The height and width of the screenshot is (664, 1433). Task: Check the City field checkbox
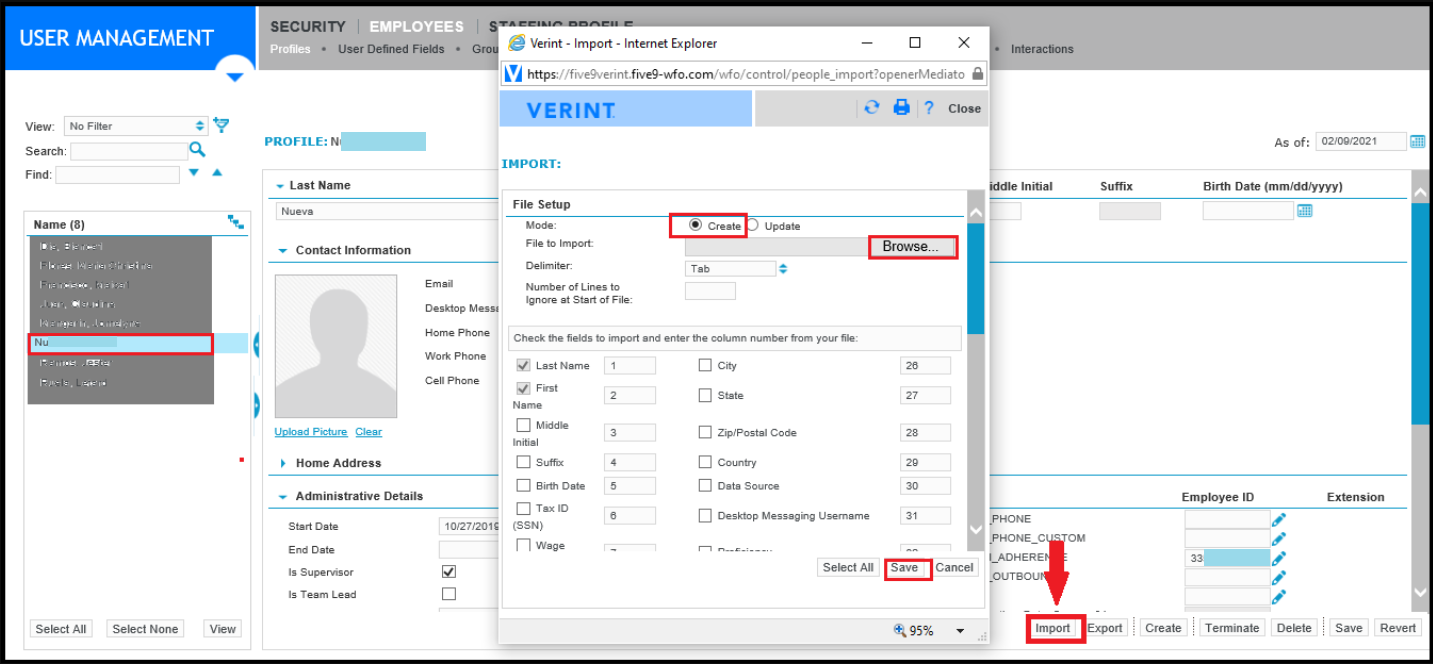coord(705,365)
